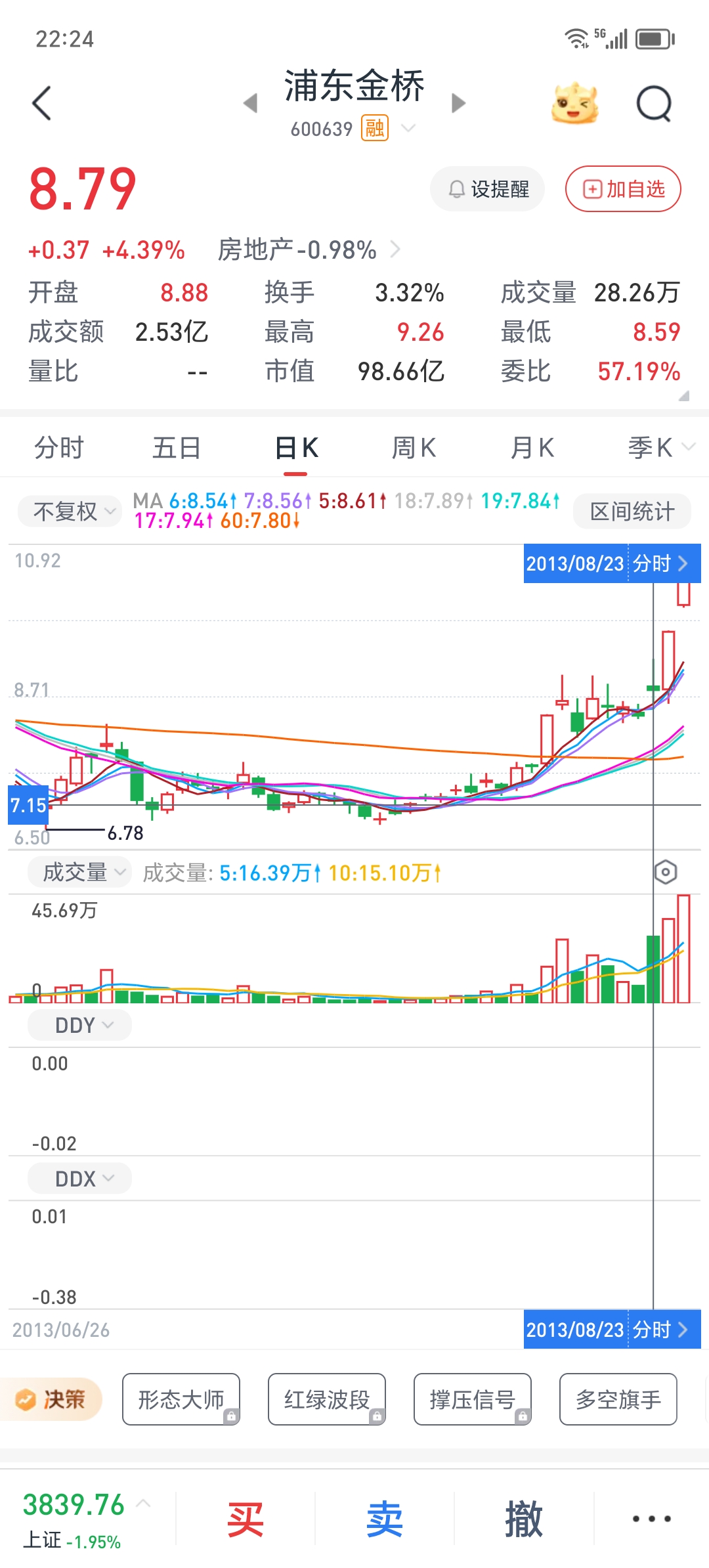Open DDX indicator dropdown
This screenshot has height=1568, width=709.
(79, 1179)
